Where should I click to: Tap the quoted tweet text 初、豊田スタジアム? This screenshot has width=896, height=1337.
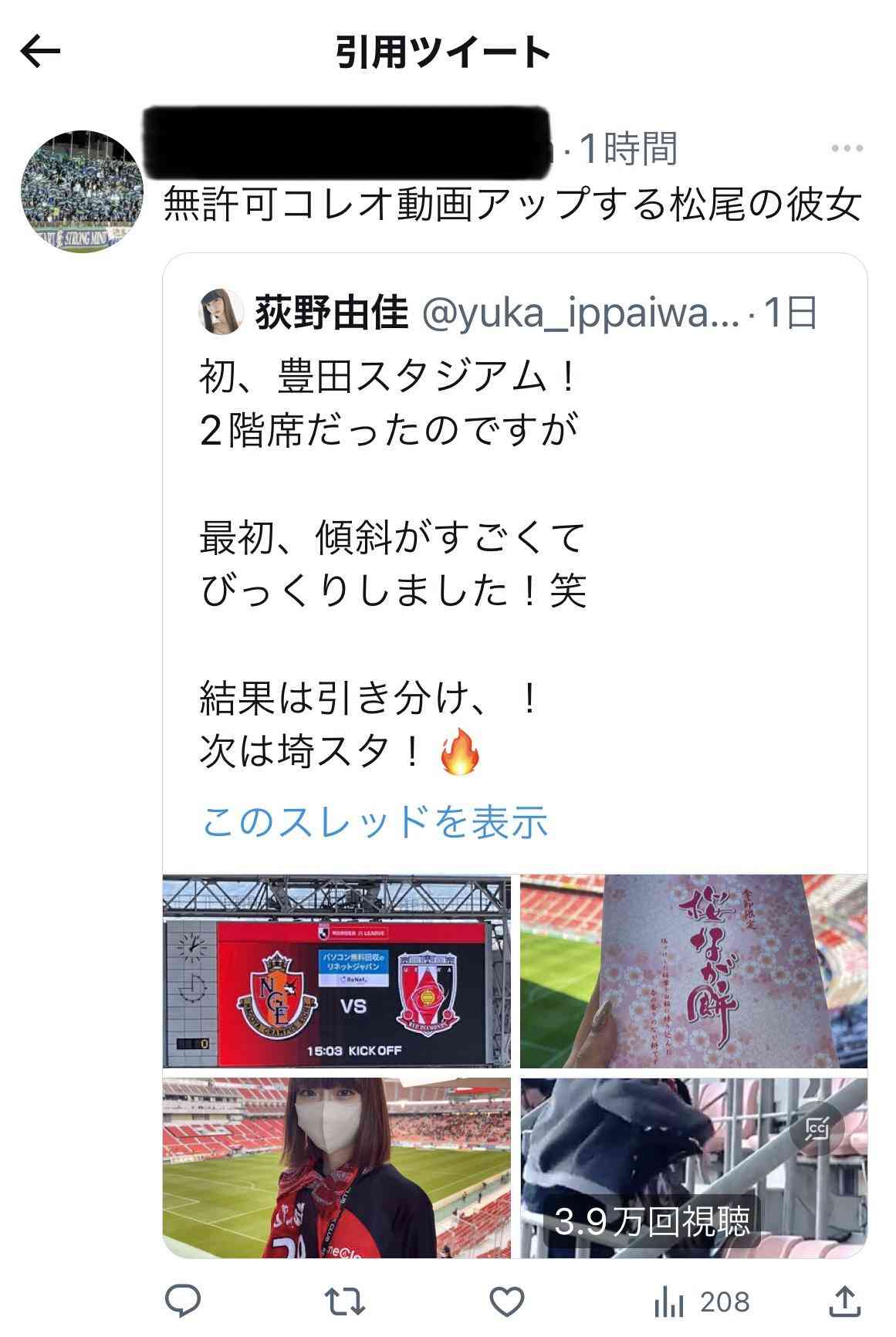(387, 378)
